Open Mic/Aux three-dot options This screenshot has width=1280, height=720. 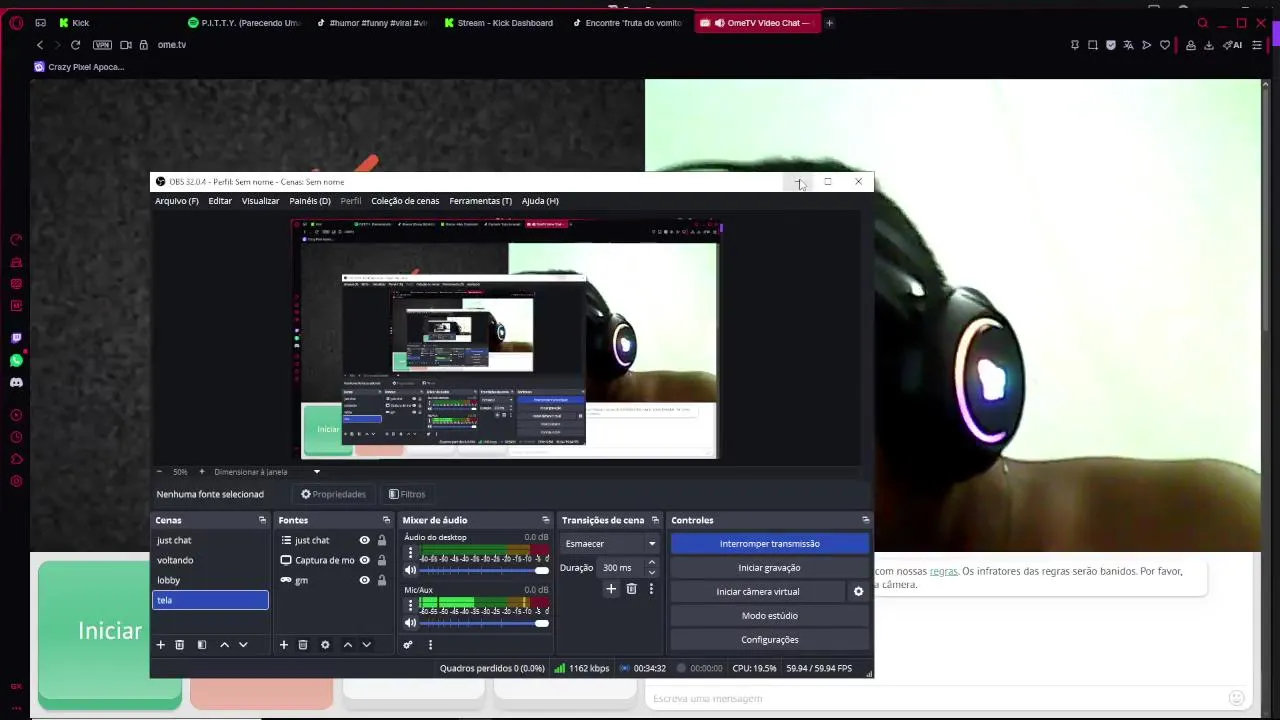(x=410, y=605)
